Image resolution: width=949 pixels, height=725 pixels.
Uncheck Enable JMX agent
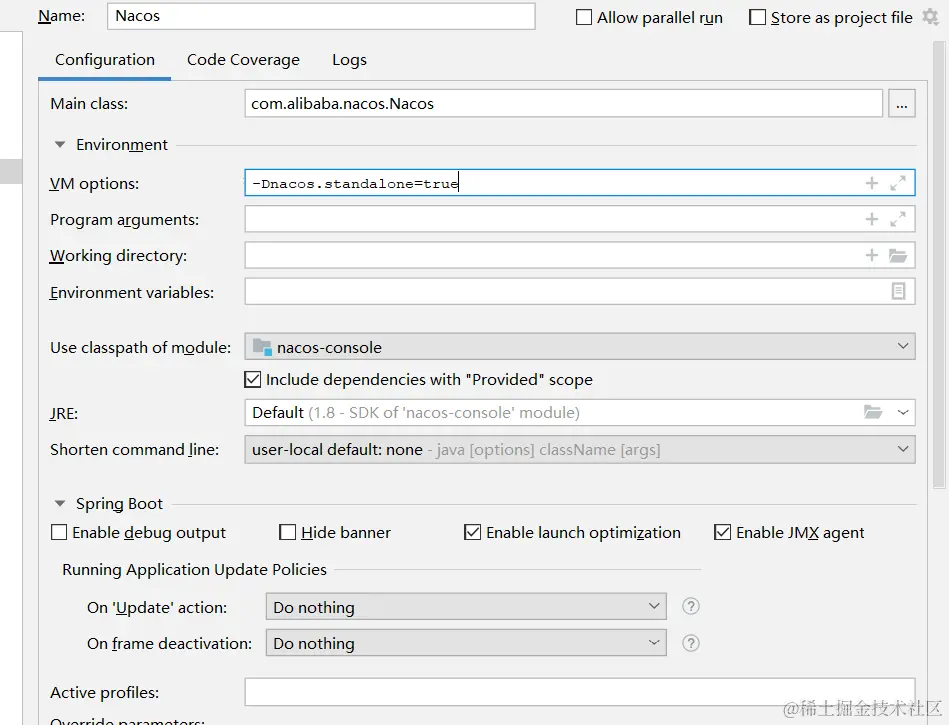pos(723,533)
